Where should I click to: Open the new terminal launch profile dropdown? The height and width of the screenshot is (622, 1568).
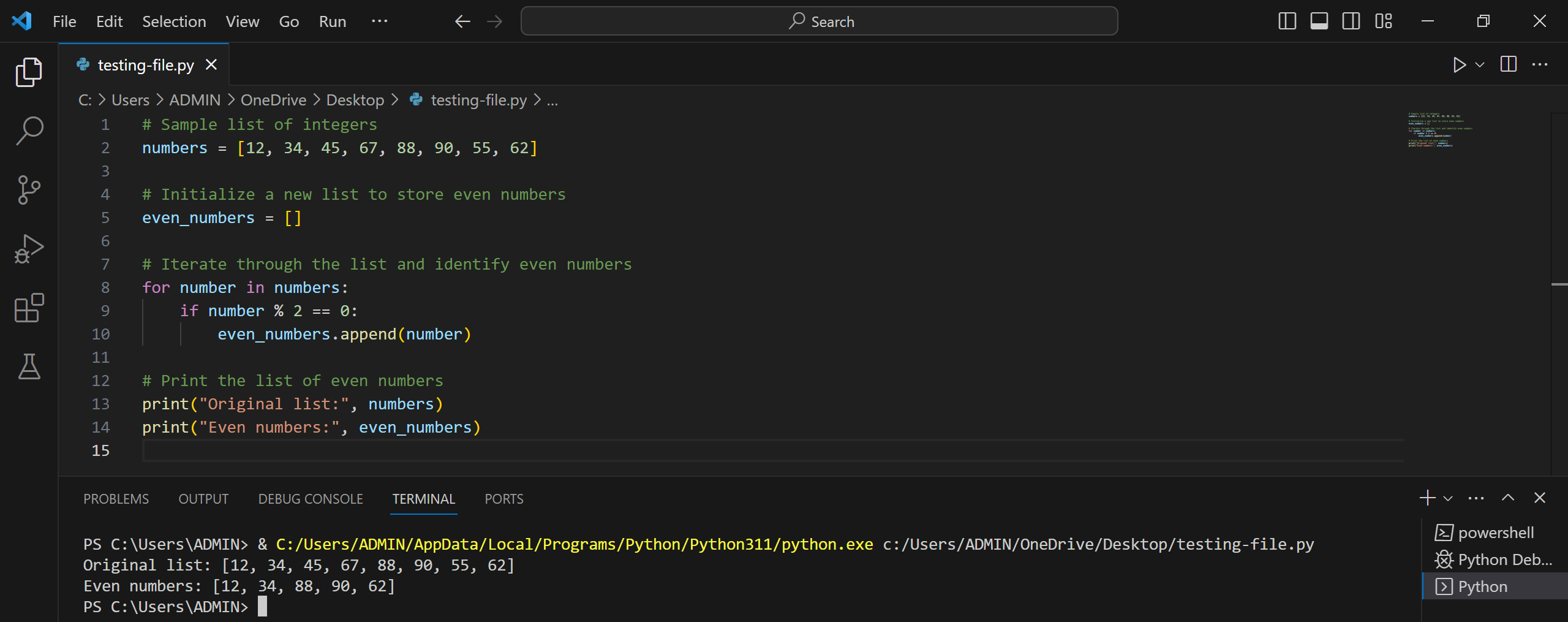pyautogui.click(x=1448, y=498)
